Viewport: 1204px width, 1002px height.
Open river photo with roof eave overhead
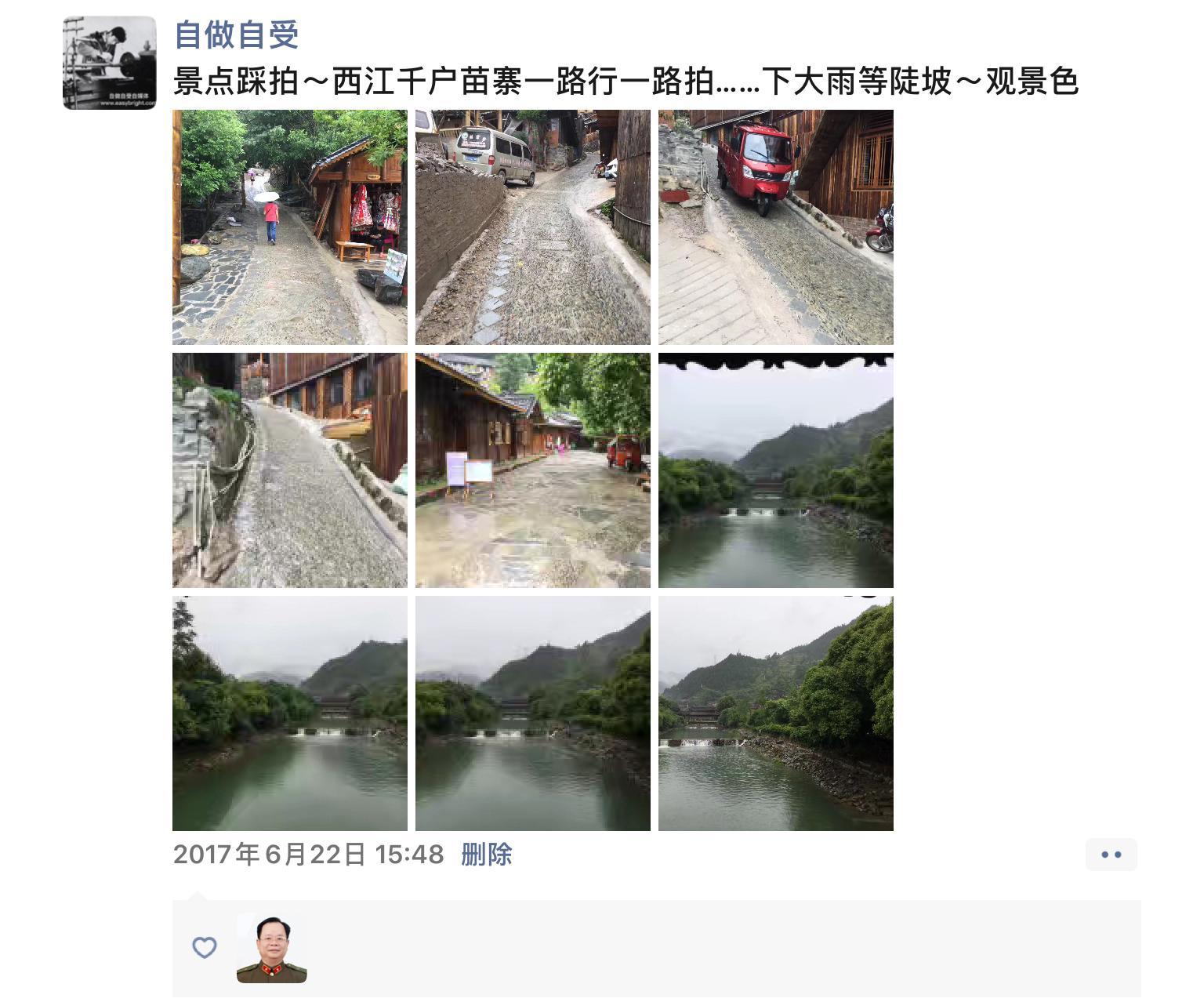pyautogui.click(x=776, y=470)
